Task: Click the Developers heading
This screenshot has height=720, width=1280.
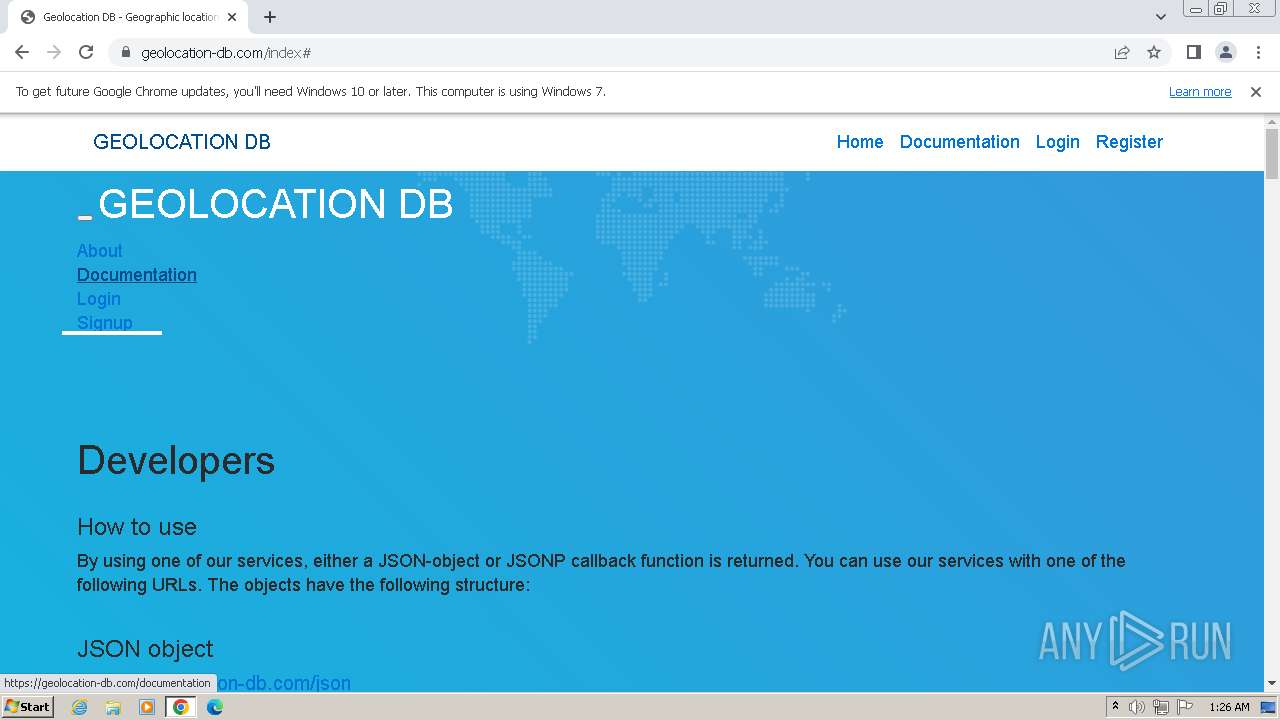Action: pos(176,461)
